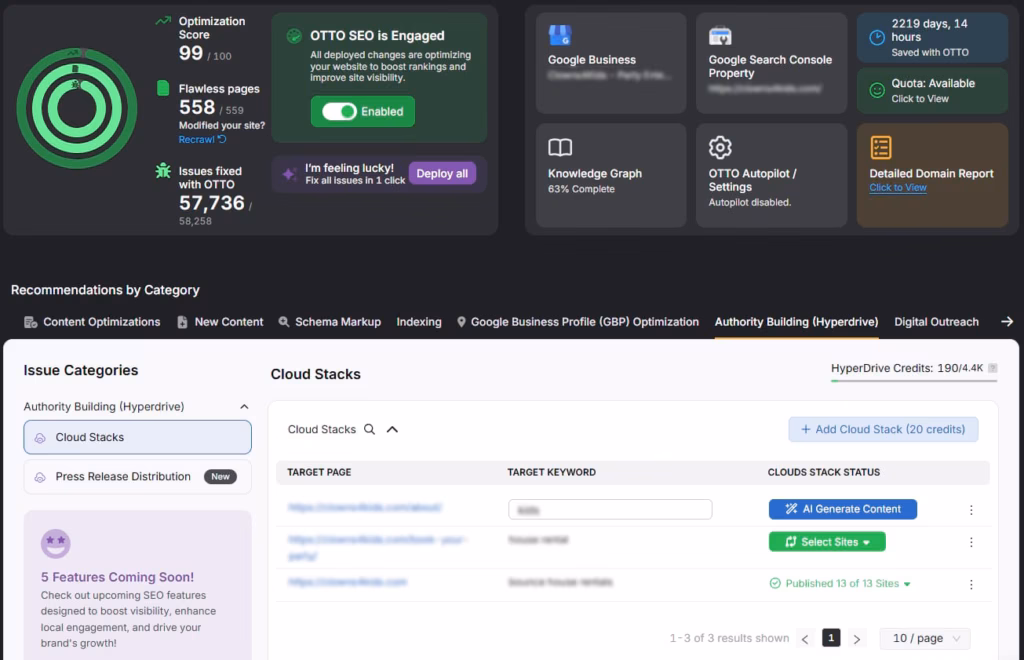Open the Digital Outreach tab
The width and height of the screenshot is (1024, 660).
936,322
